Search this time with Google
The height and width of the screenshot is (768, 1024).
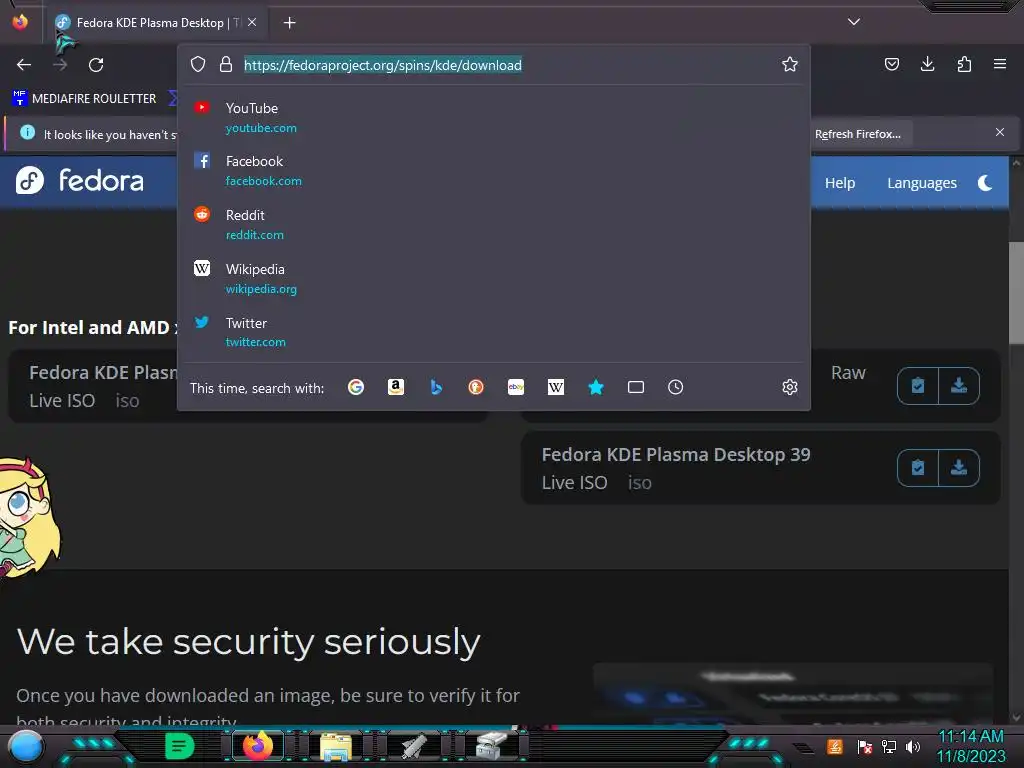356,387
